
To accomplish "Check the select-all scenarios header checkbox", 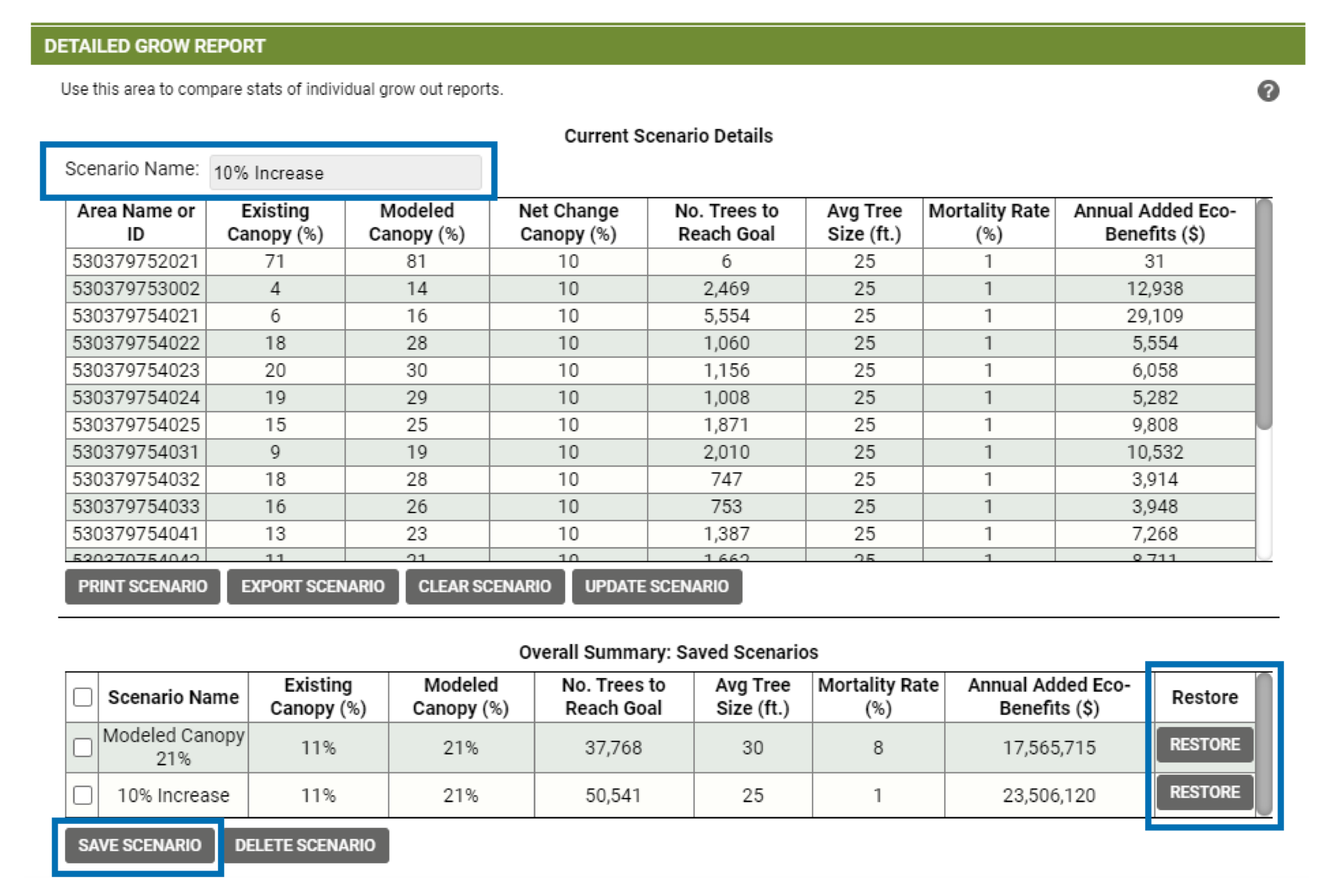I will click(x=83, y=697).
